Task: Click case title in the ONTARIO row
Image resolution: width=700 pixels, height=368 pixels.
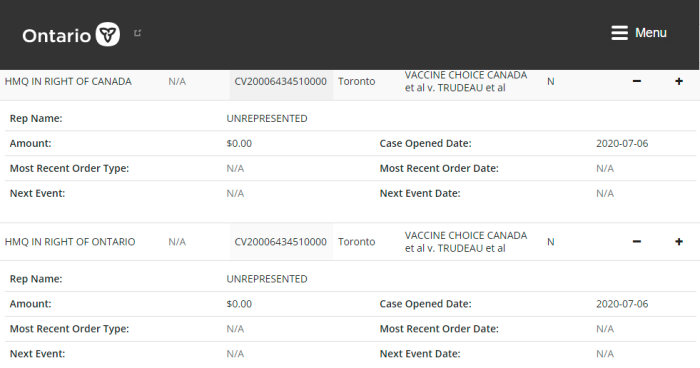Action: (466, 242)
